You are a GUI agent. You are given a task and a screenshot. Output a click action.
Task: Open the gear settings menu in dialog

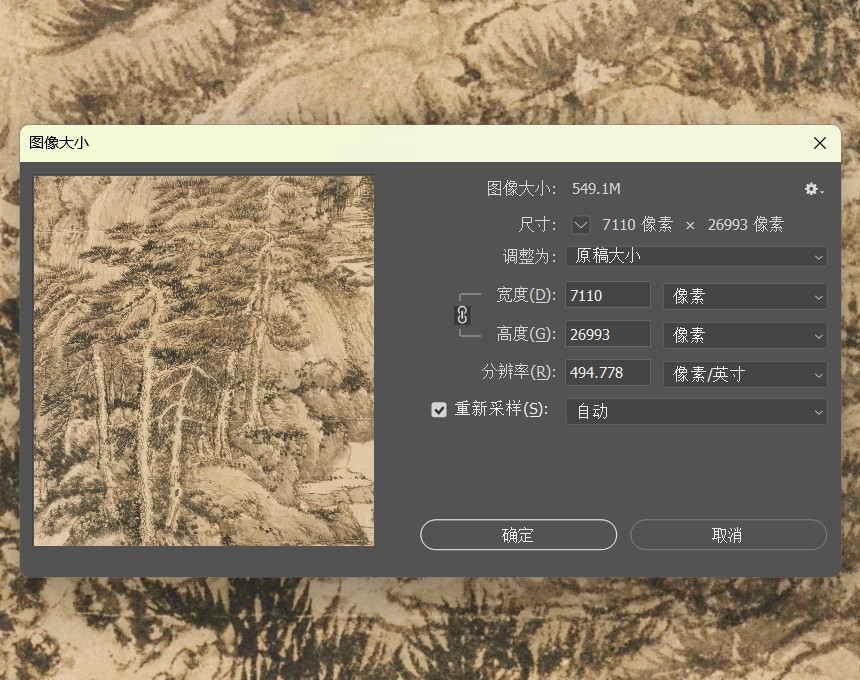coord(814,189)
